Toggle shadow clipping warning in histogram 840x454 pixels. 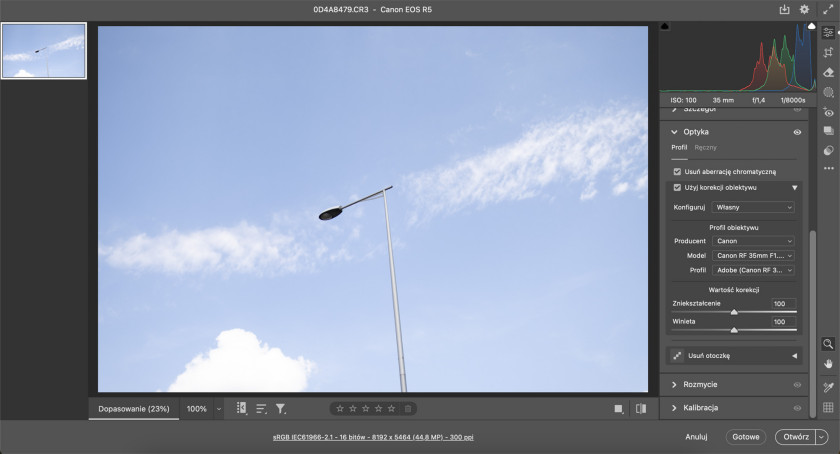(x=665, y=26)
